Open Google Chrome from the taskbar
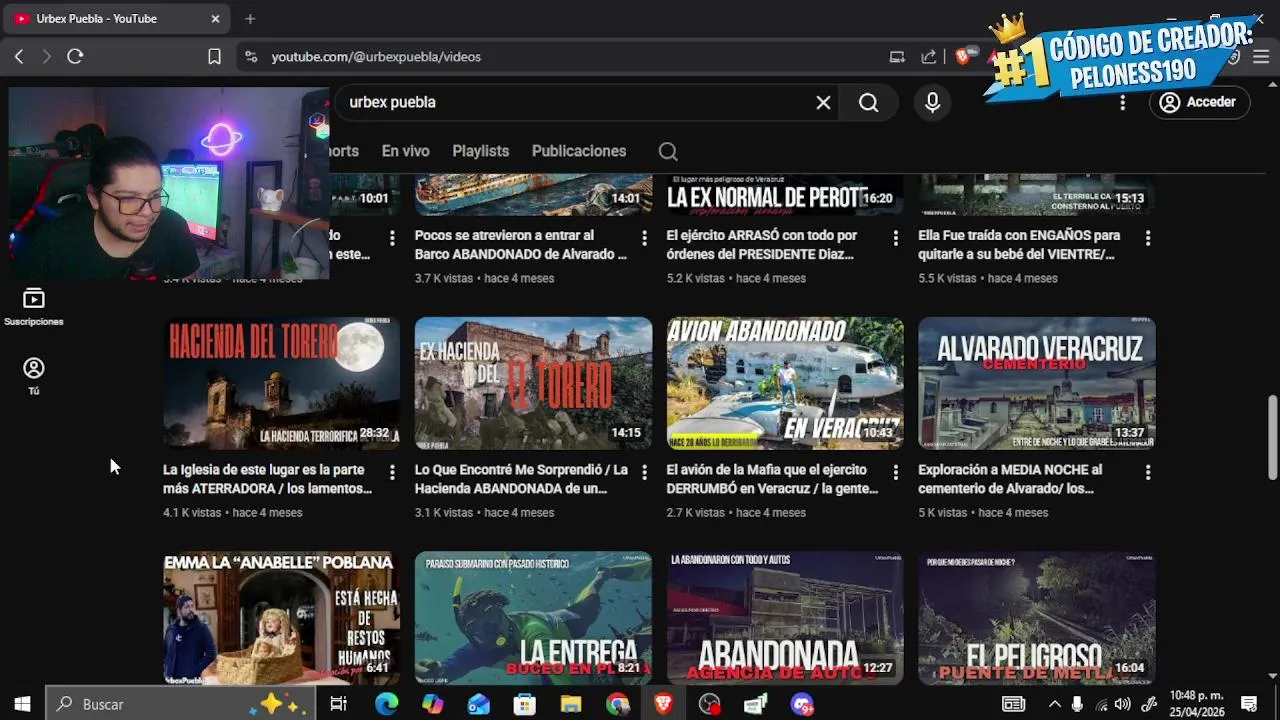Viewport: 1280px width, 720px height. click(x=617, y=704)
